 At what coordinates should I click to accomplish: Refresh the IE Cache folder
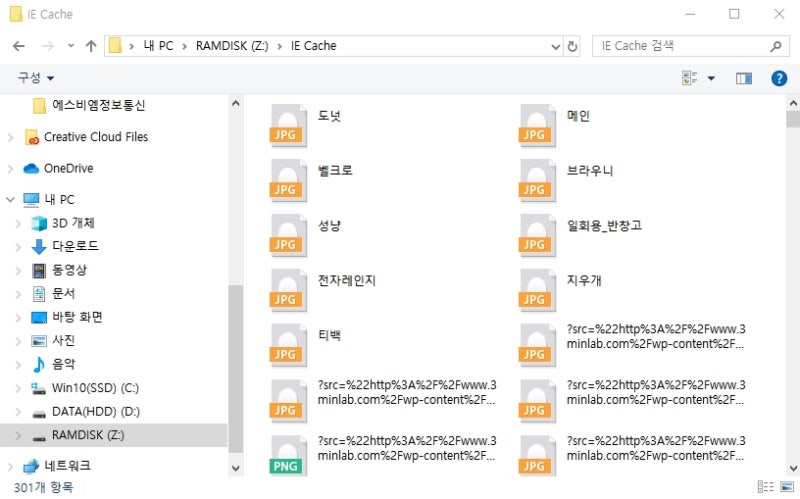point(572,46)
